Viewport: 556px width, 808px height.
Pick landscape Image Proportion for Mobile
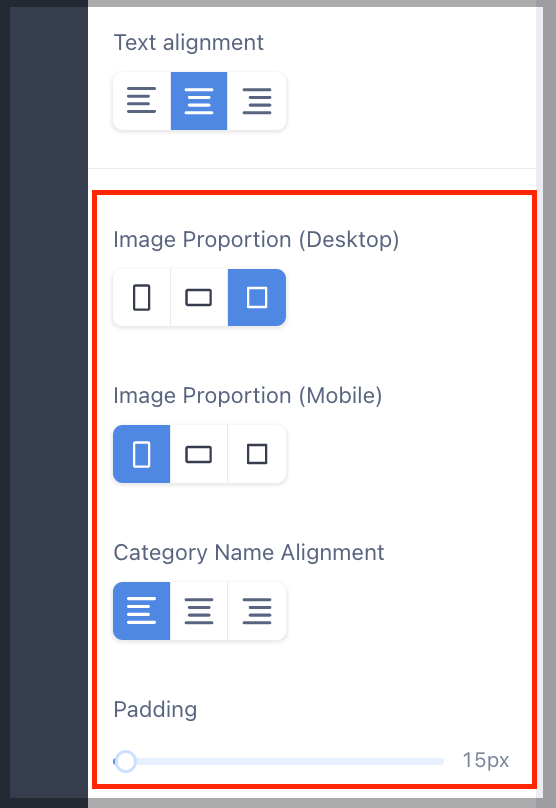[199, 454]
